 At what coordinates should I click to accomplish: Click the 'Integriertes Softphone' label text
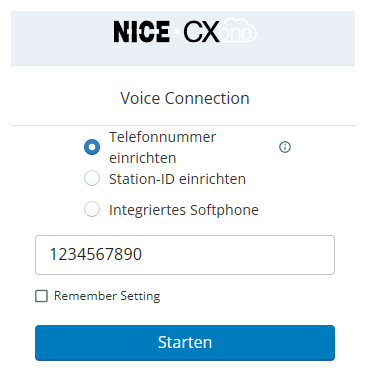coord(184,210)
